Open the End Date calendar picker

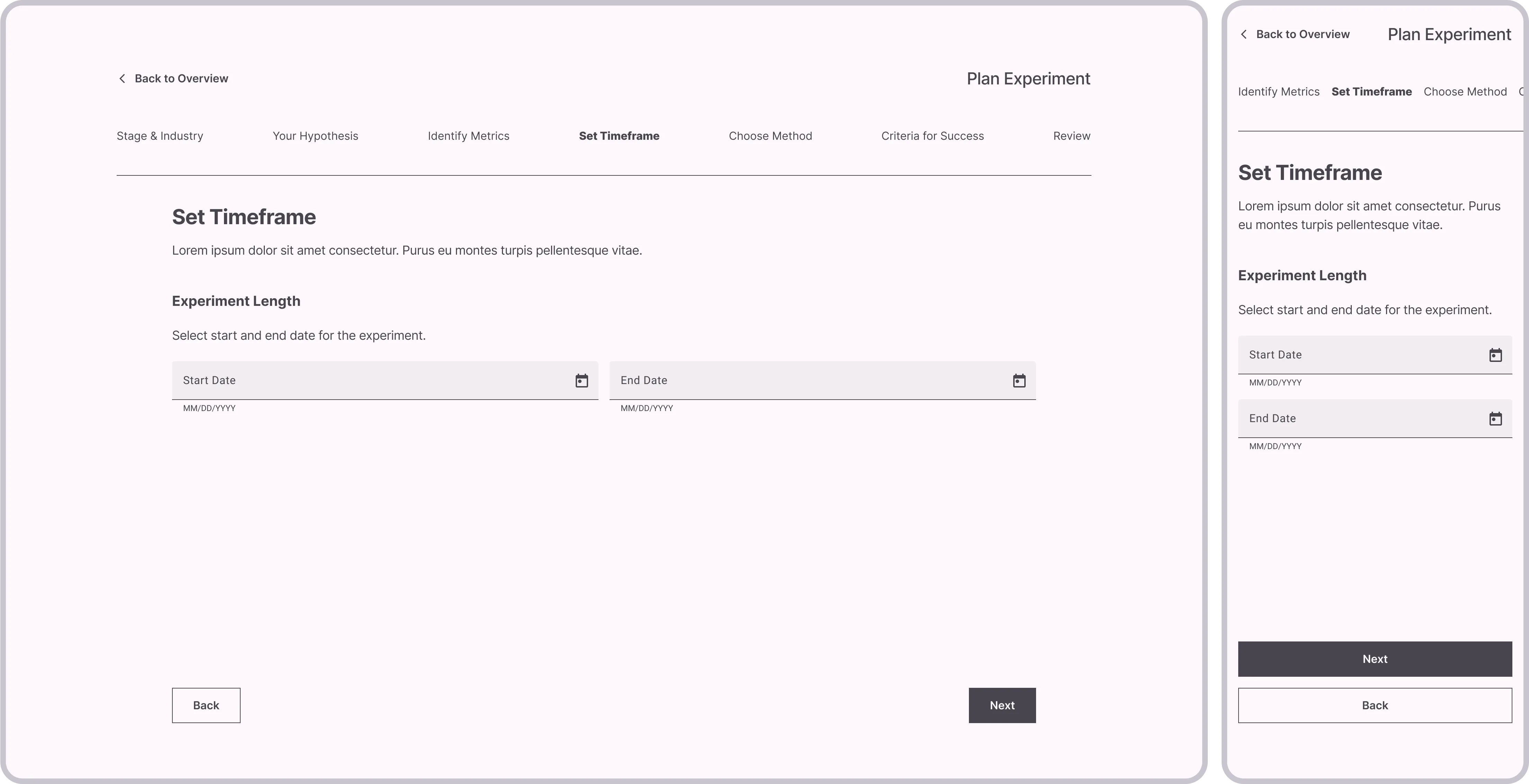[1019, 381]
